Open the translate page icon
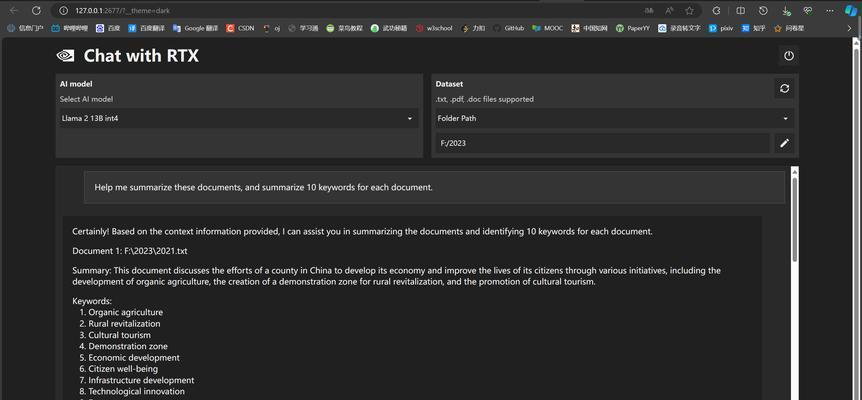 (649, 10)
